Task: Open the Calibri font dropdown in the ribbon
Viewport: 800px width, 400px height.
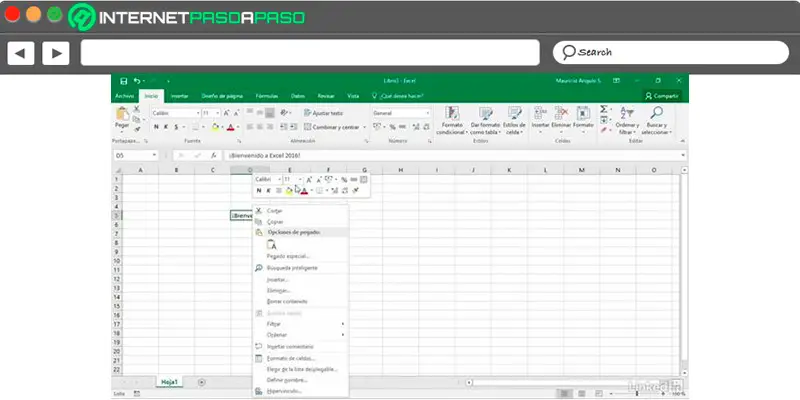Action: pos(198,113)
